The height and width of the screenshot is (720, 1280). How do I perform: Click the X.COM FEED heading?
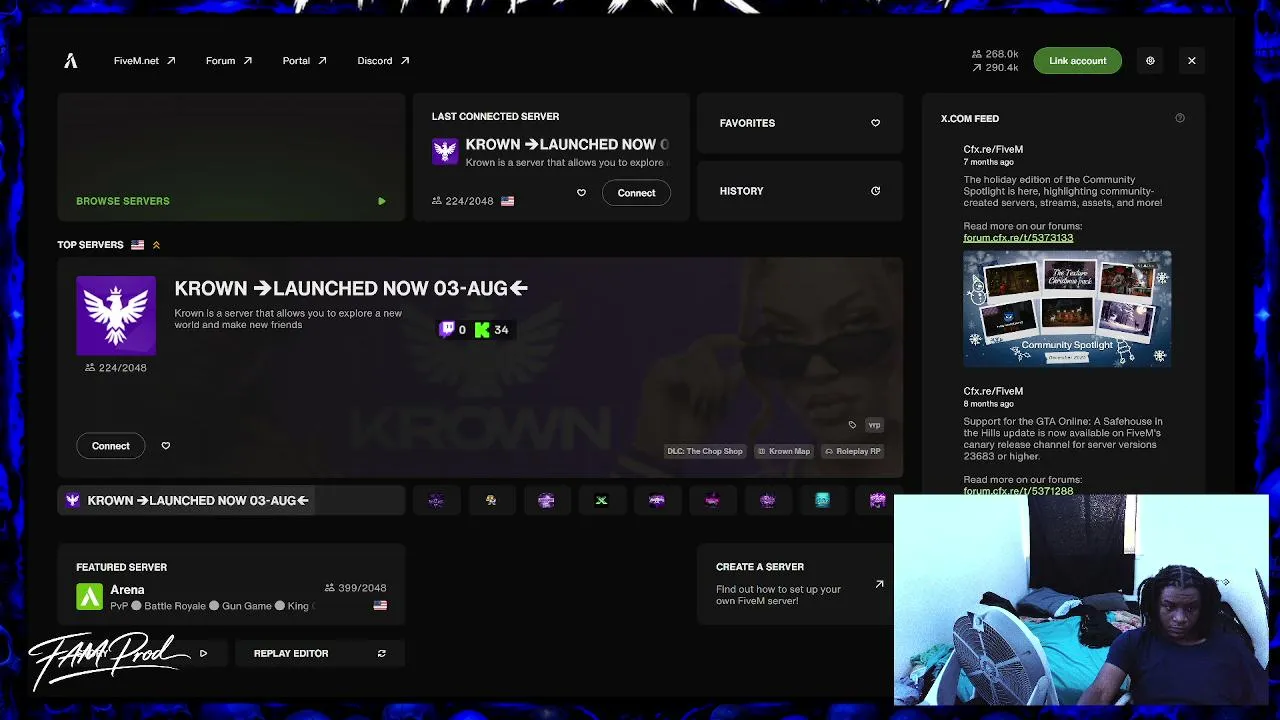coord(970,119)
